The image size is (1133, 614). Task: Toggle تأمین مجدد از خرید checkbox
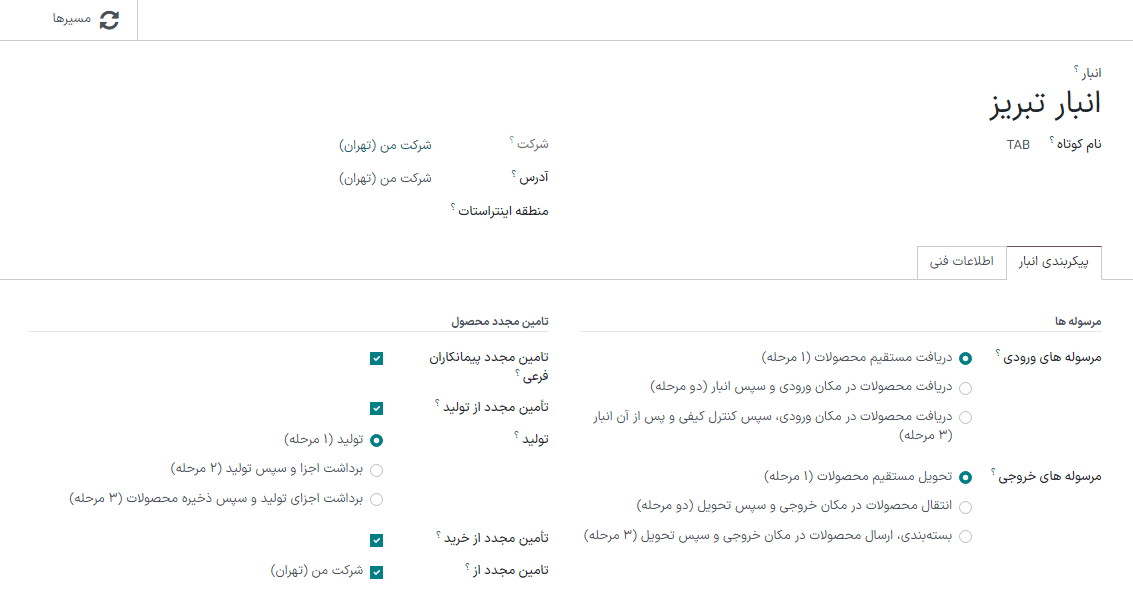coord(376,540)
